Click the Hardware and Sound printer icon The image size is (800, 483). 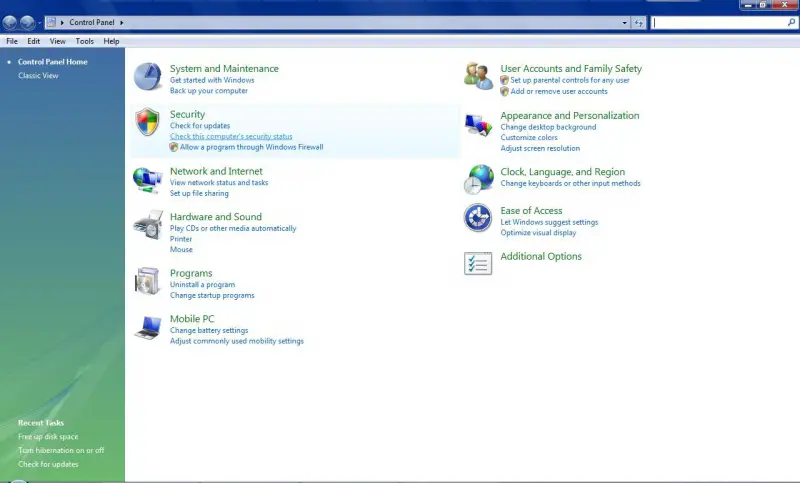[148, 225]
